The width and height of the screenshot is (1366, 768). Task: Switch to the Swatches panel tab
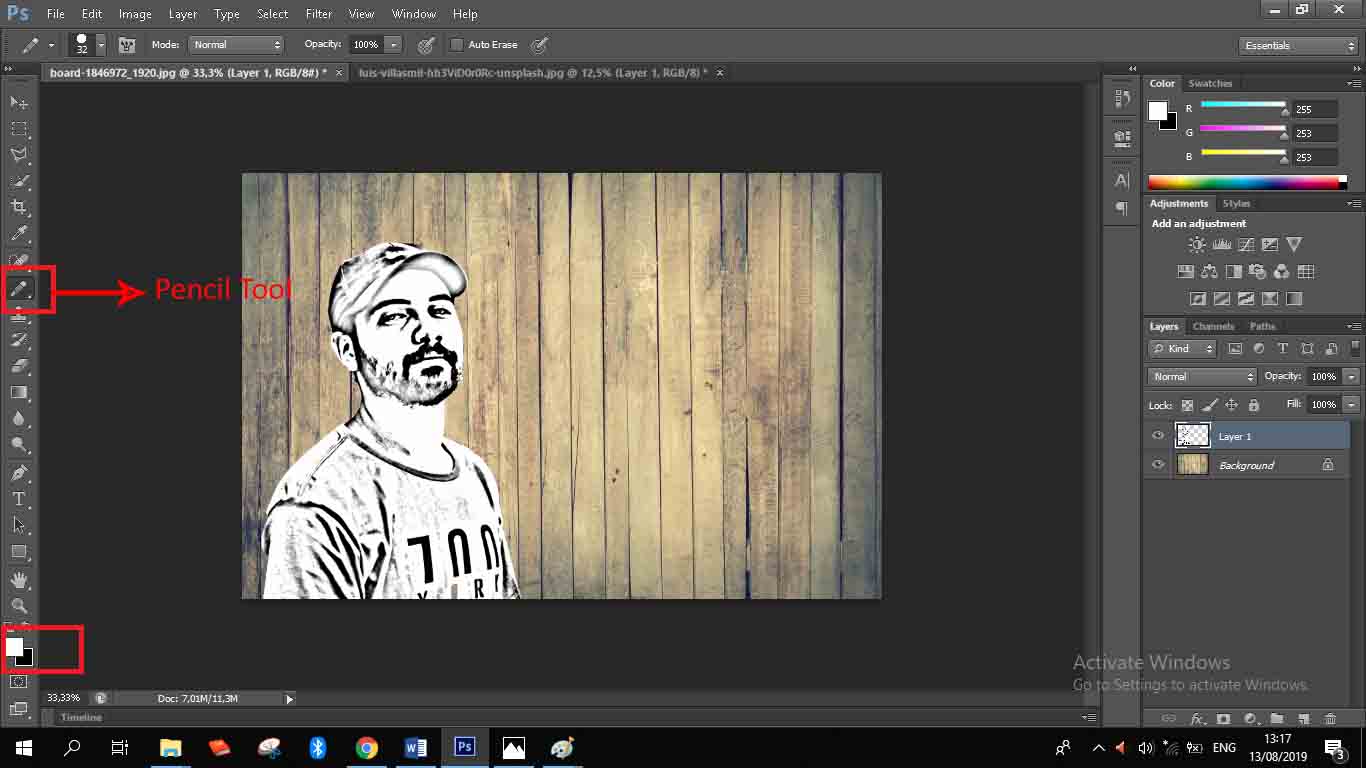pos(1210,83)
